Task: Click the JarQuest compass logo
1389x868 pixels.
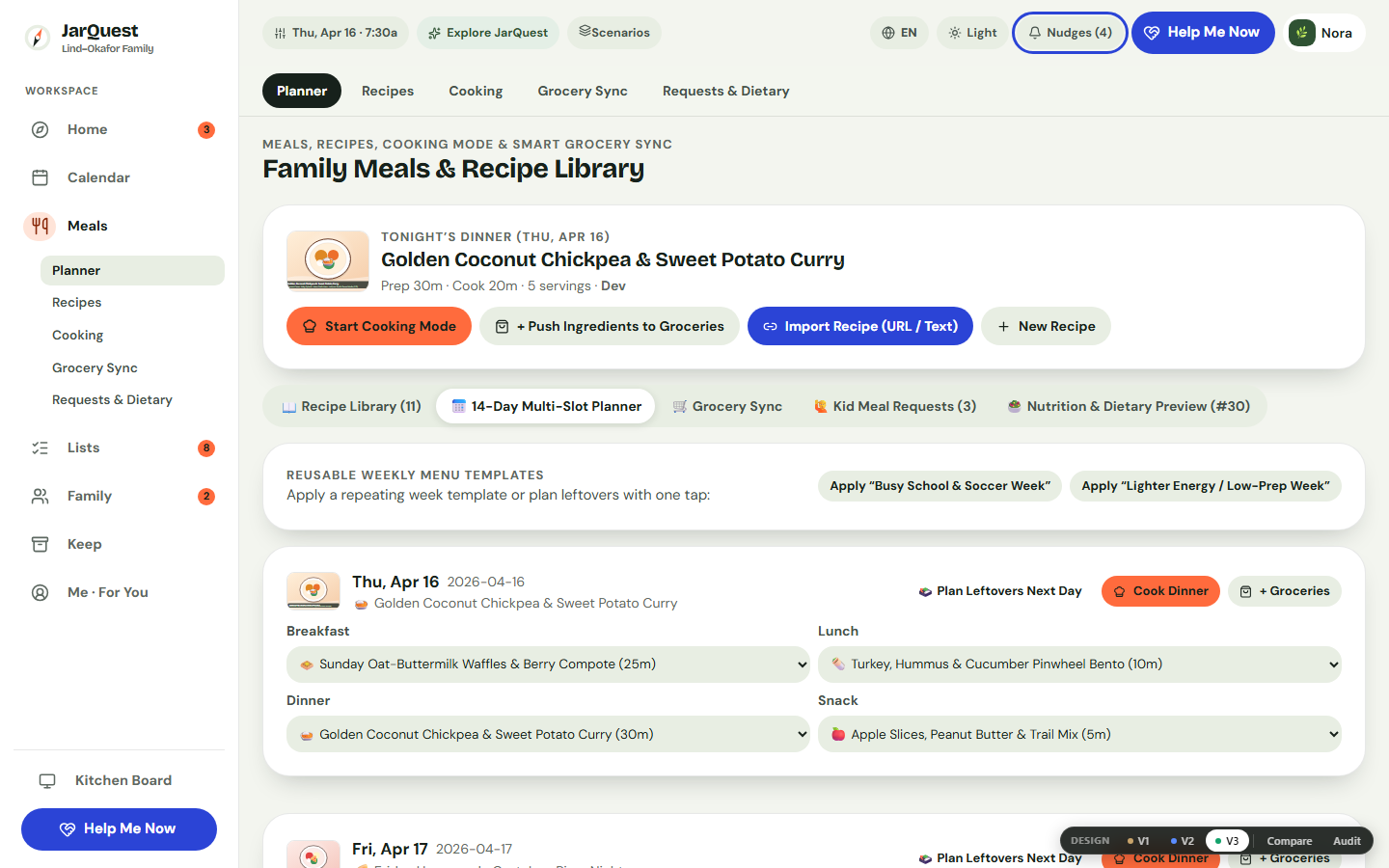Action: coord(38,38)
